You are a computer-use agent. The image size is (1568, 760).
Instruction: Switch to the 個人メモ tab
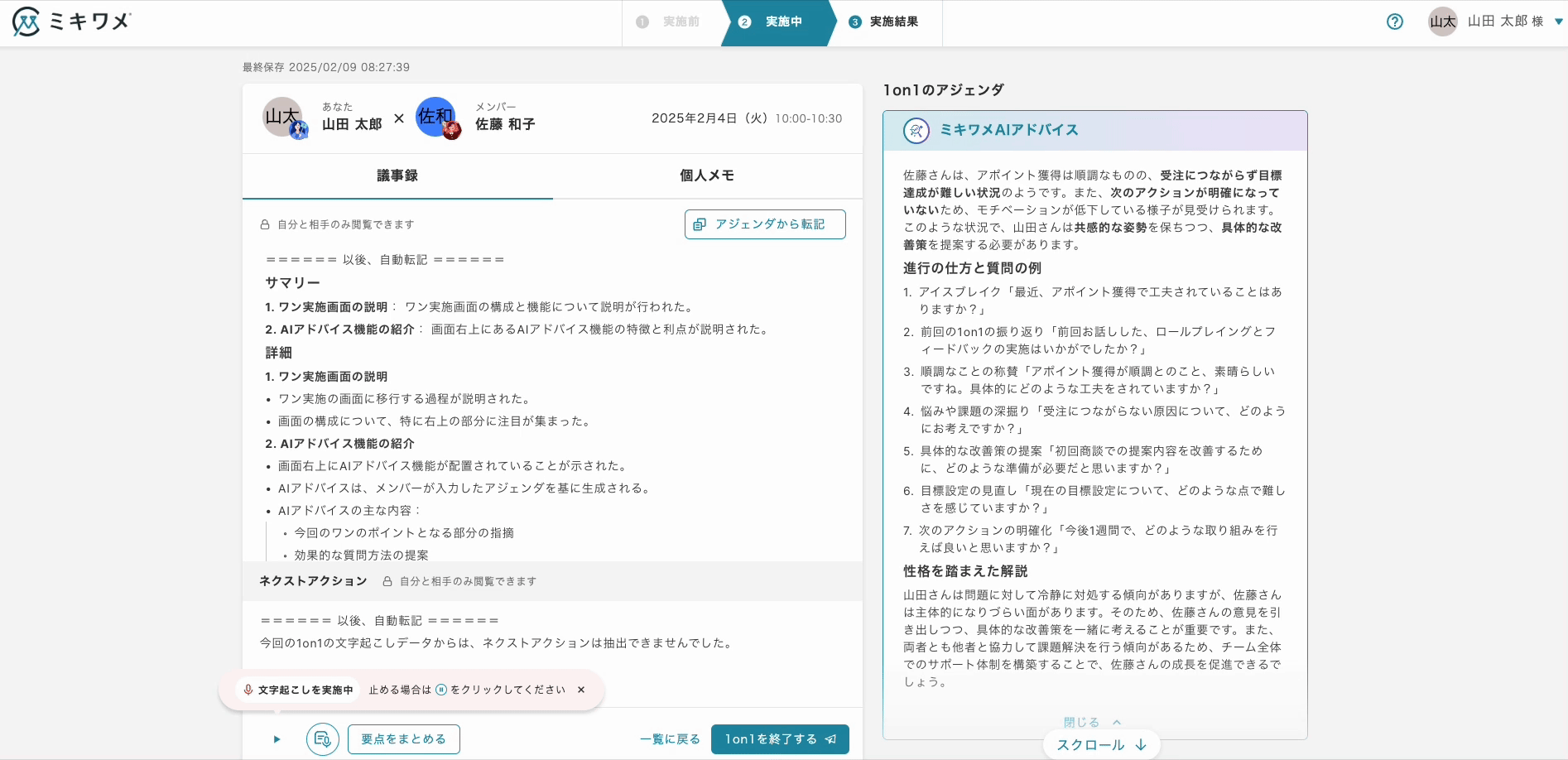pyautogui.click(x=707, y=176)
